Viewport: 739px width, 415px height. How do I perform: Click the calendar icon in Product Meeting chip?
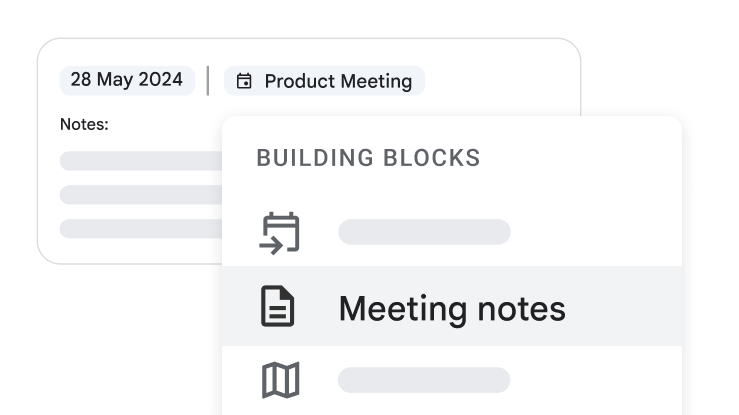coord(243,81)
